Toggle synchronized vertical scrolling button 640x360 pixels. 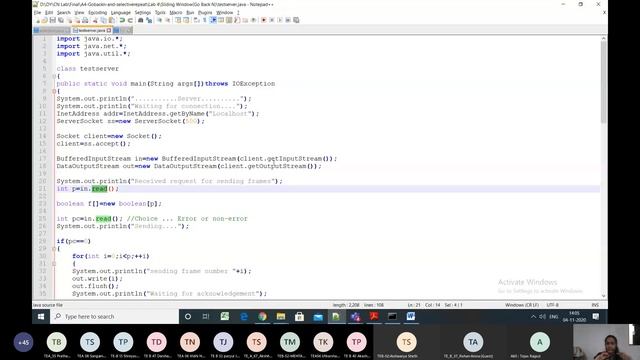[x=178, y=20]
